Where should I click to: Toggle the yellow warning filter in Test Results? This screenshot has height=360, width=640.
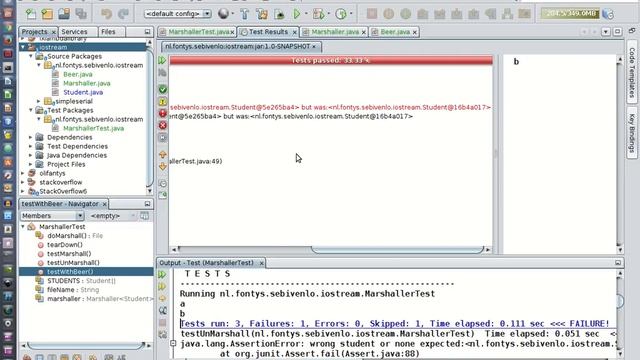point(162,101)
